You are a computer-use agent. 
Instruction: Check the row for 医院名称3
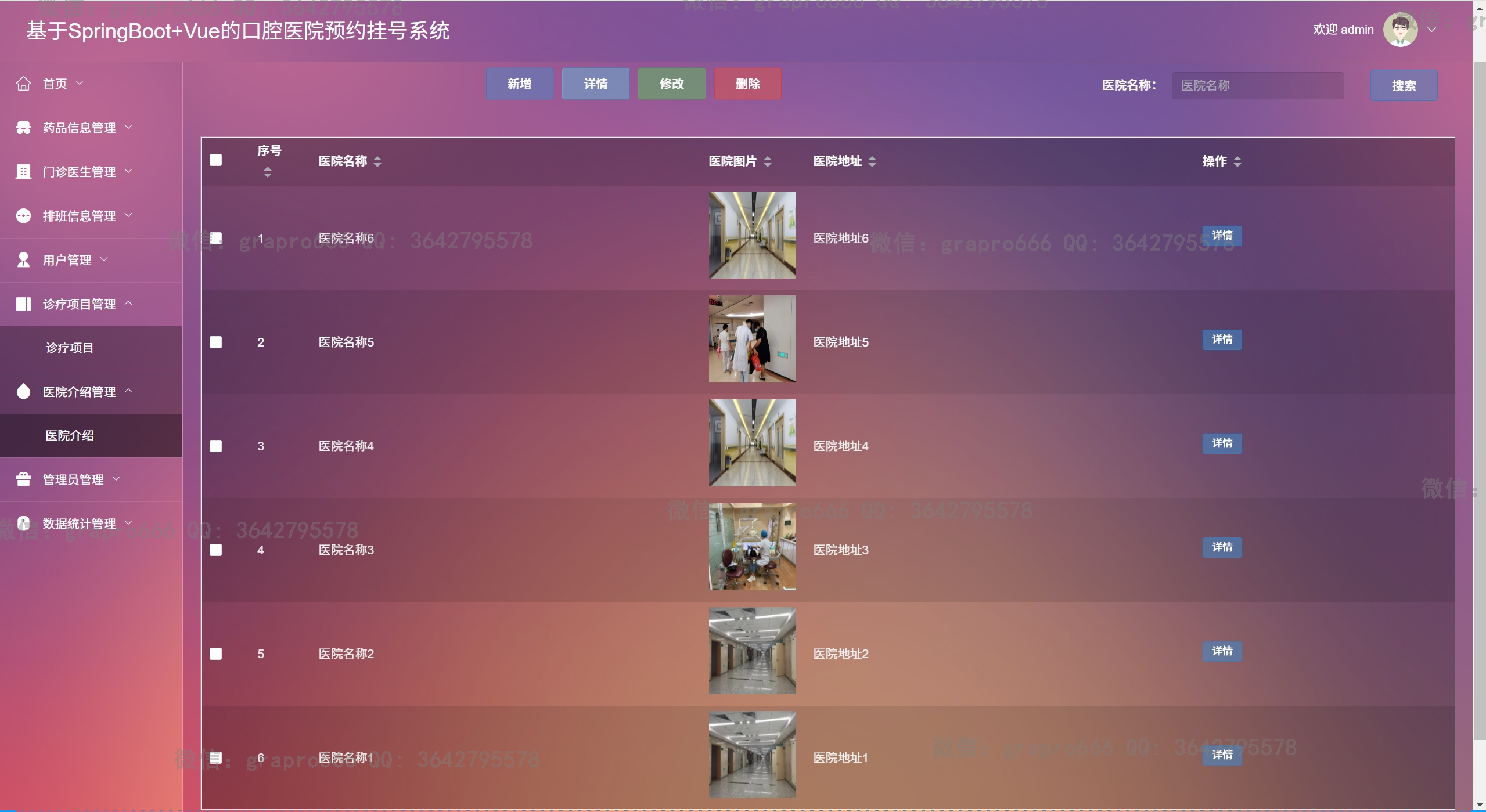[x=215, y=550]
